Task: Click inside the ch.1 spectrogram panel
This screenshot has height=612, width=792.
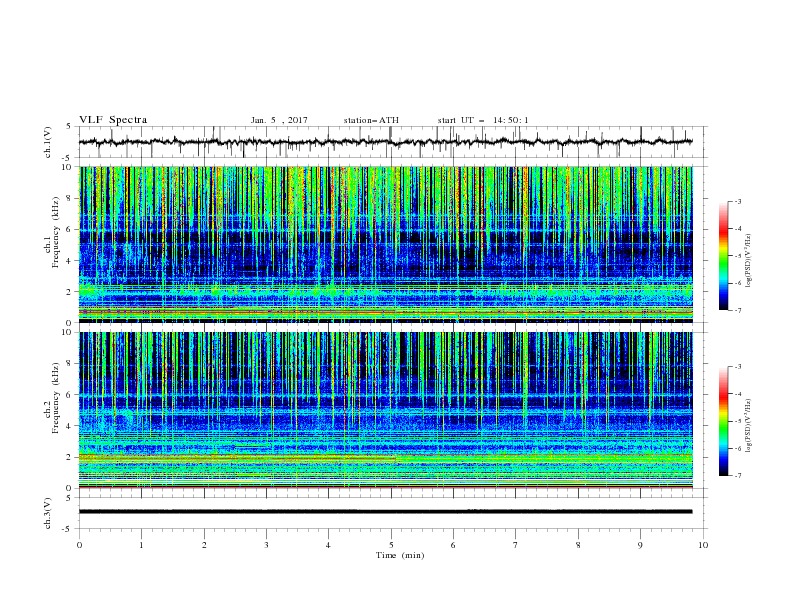Action: (x=386, y=244)
